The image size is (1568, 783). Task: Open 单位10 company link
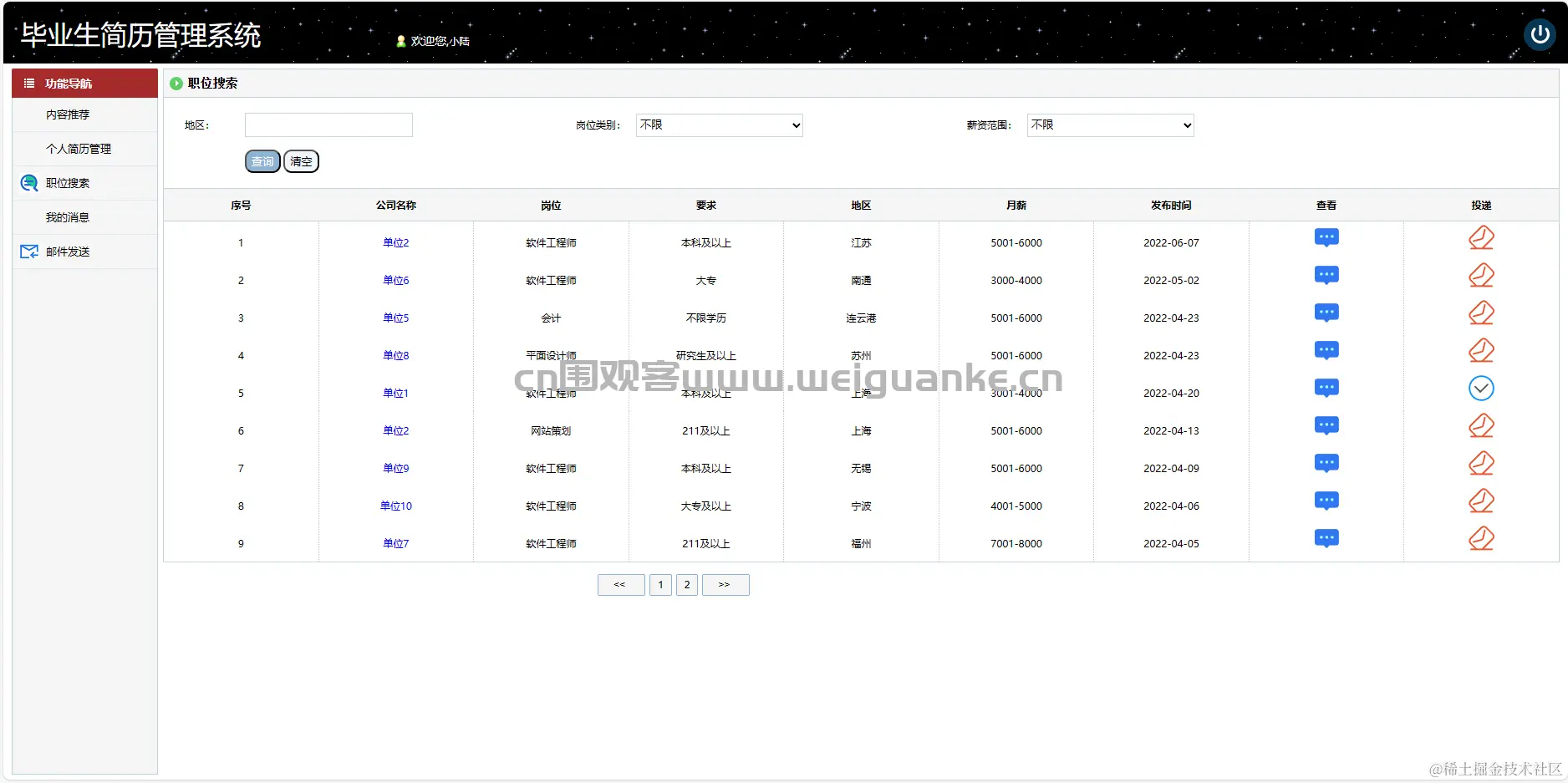click(x=396, y=506)
